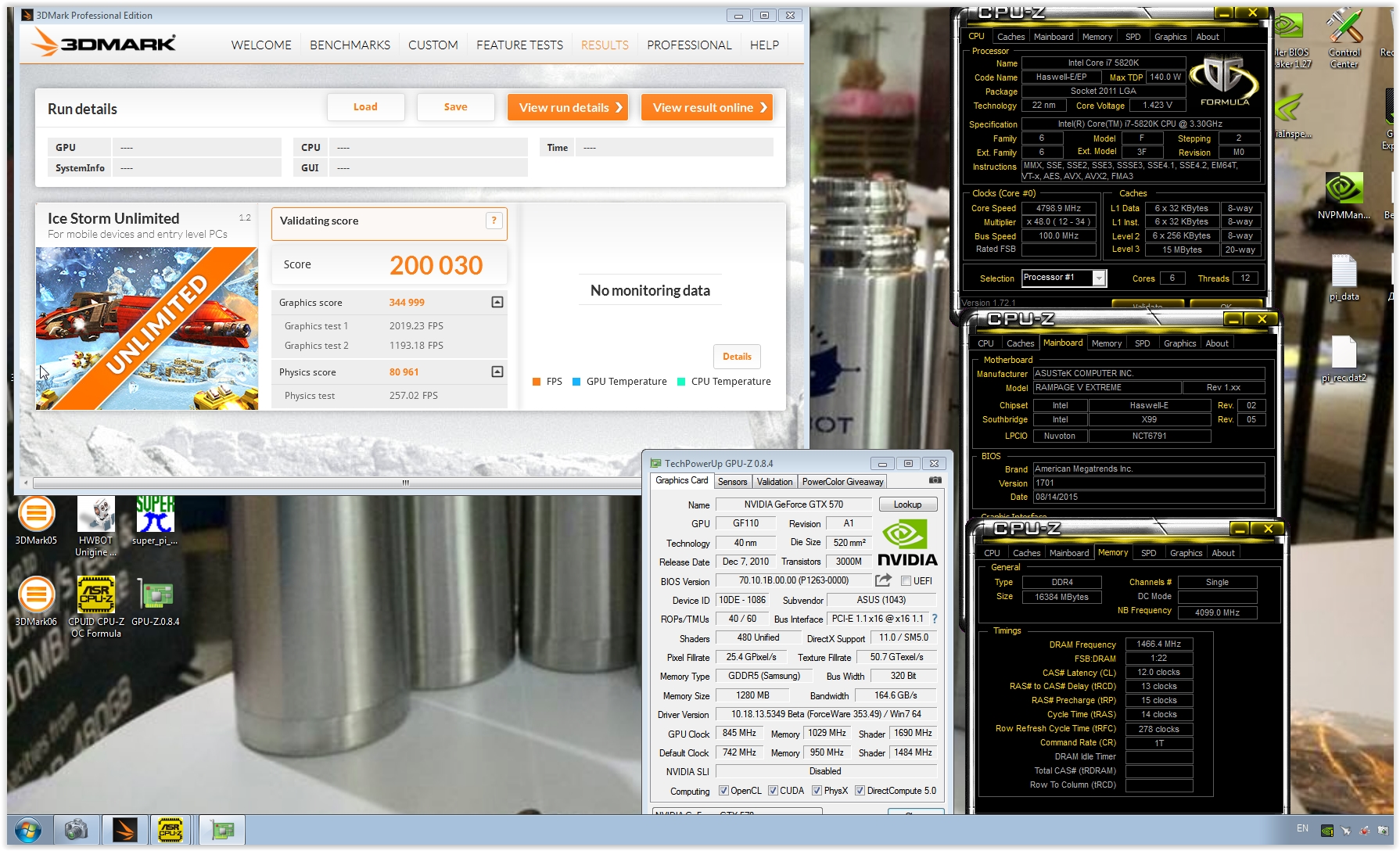Click GPU name field NVIDIA GeForce GTX 570
1400x851 pixels.
click(793, 504)
